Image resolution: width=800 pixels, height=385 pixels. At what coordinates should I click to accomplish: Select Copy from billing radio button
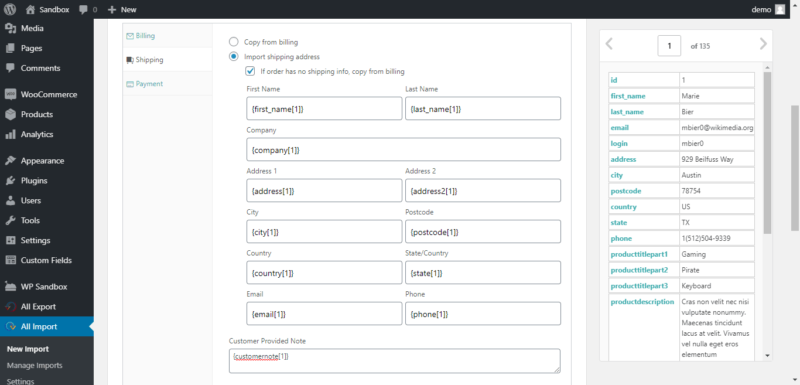[x=234, y=42]
